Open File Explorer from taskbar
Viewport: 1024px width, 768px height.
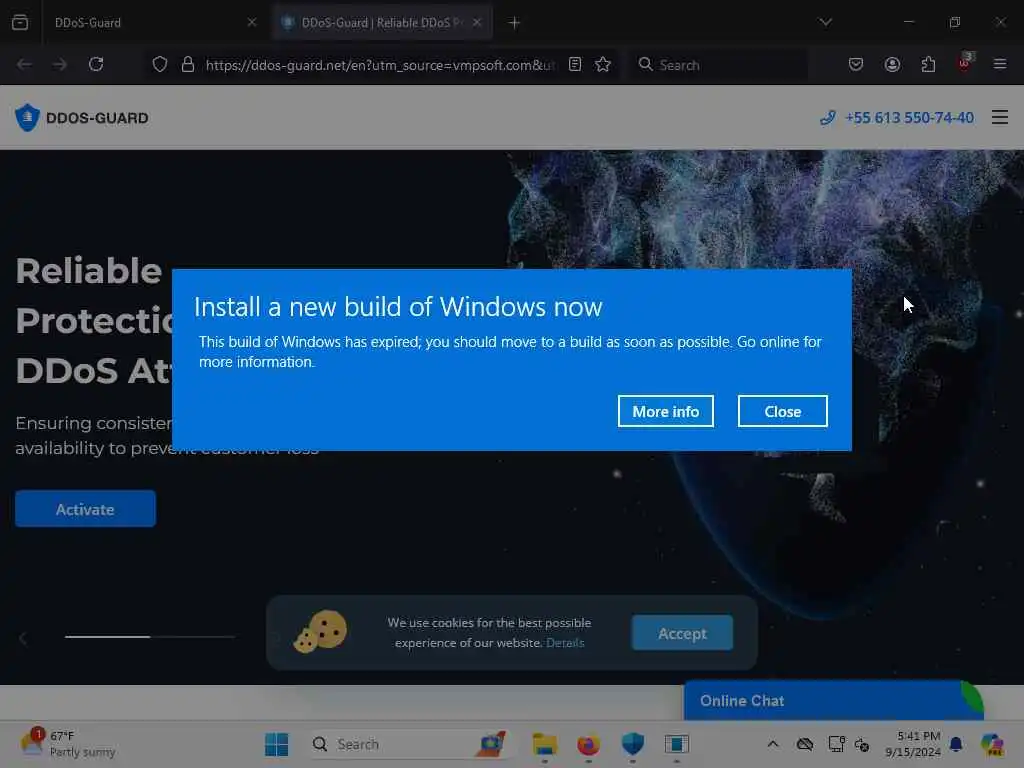[544, 744]
